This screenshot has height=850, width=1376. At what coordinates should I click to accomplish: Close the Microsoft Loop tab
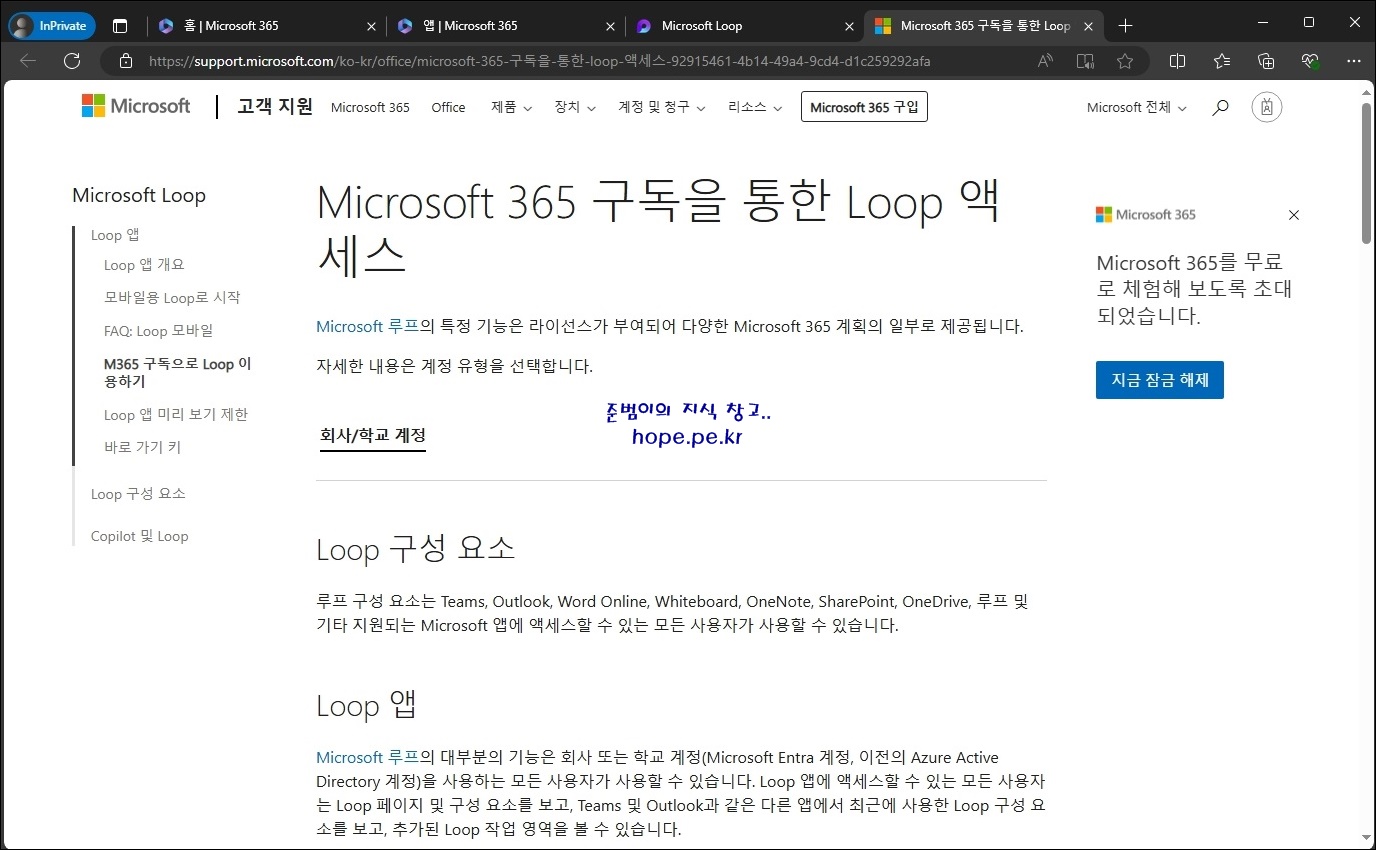(849, 26)
